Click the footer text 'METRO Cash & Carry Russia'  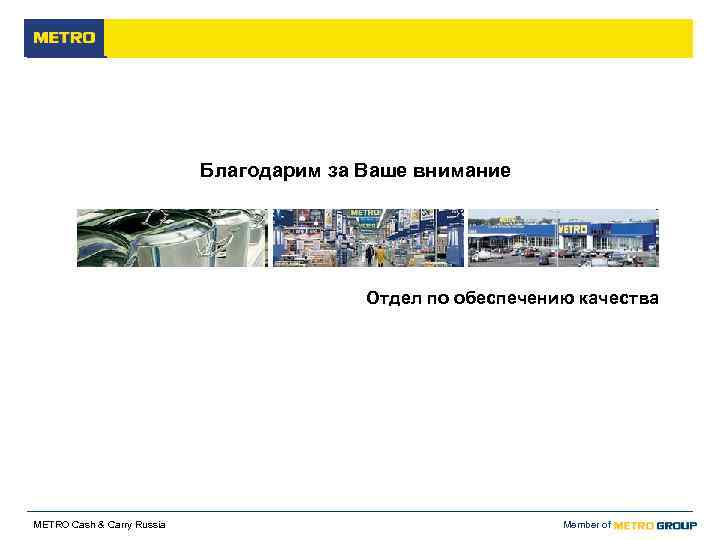coord(100,524)
